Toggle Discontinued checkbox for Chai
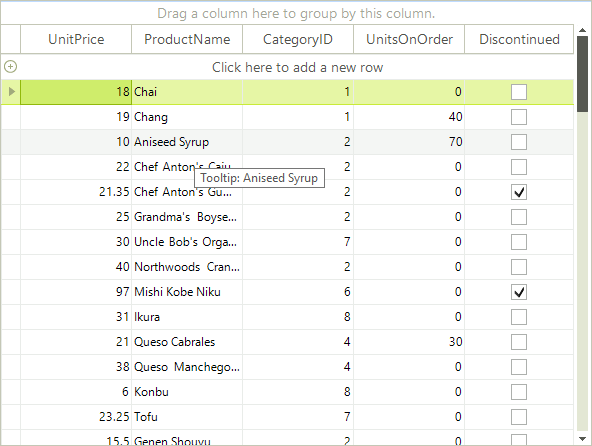592x446 pixels. (x=519, y=92)
